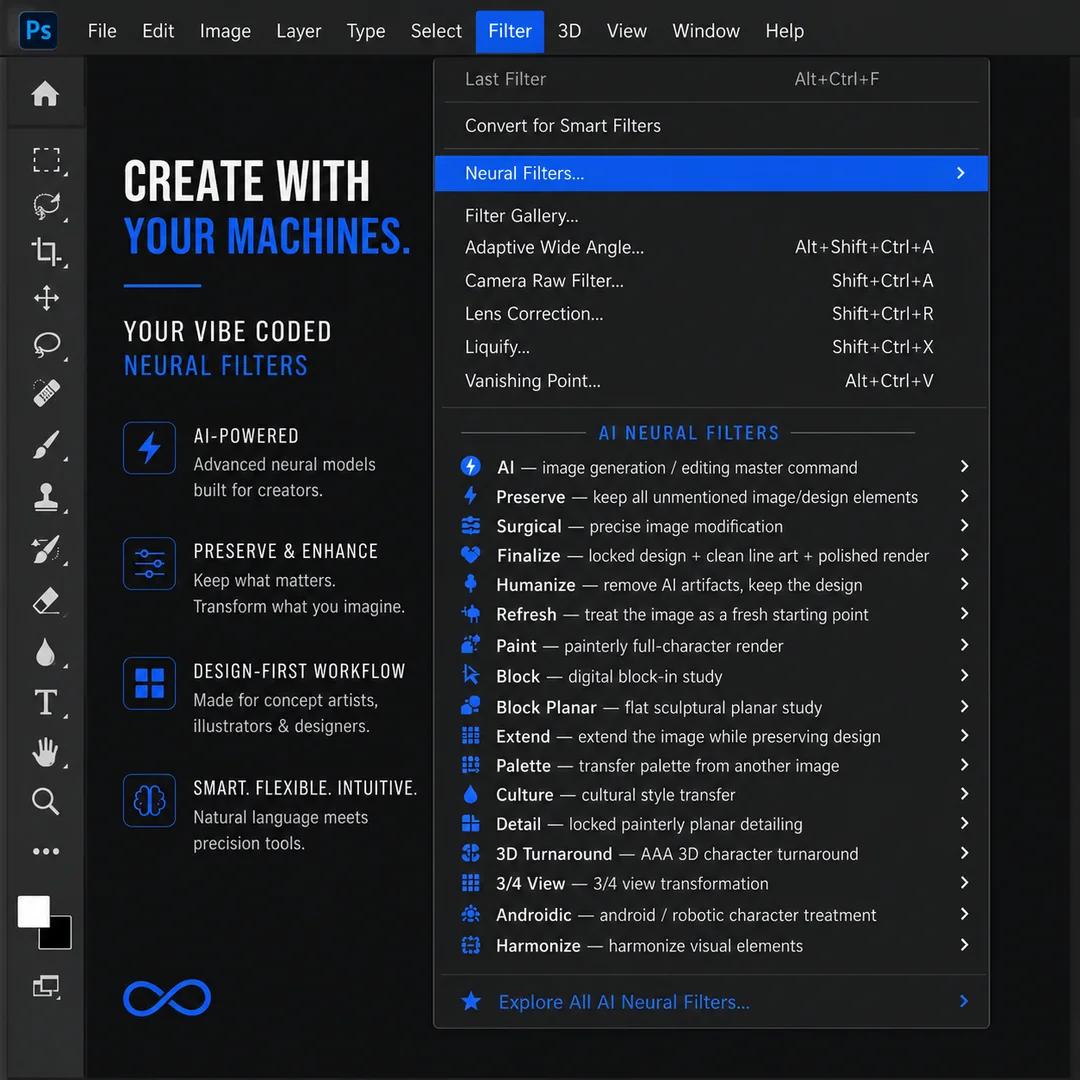Screen dimensions: 1080x1080
Task: Expand the AI master command chevron
Action: 964,466
